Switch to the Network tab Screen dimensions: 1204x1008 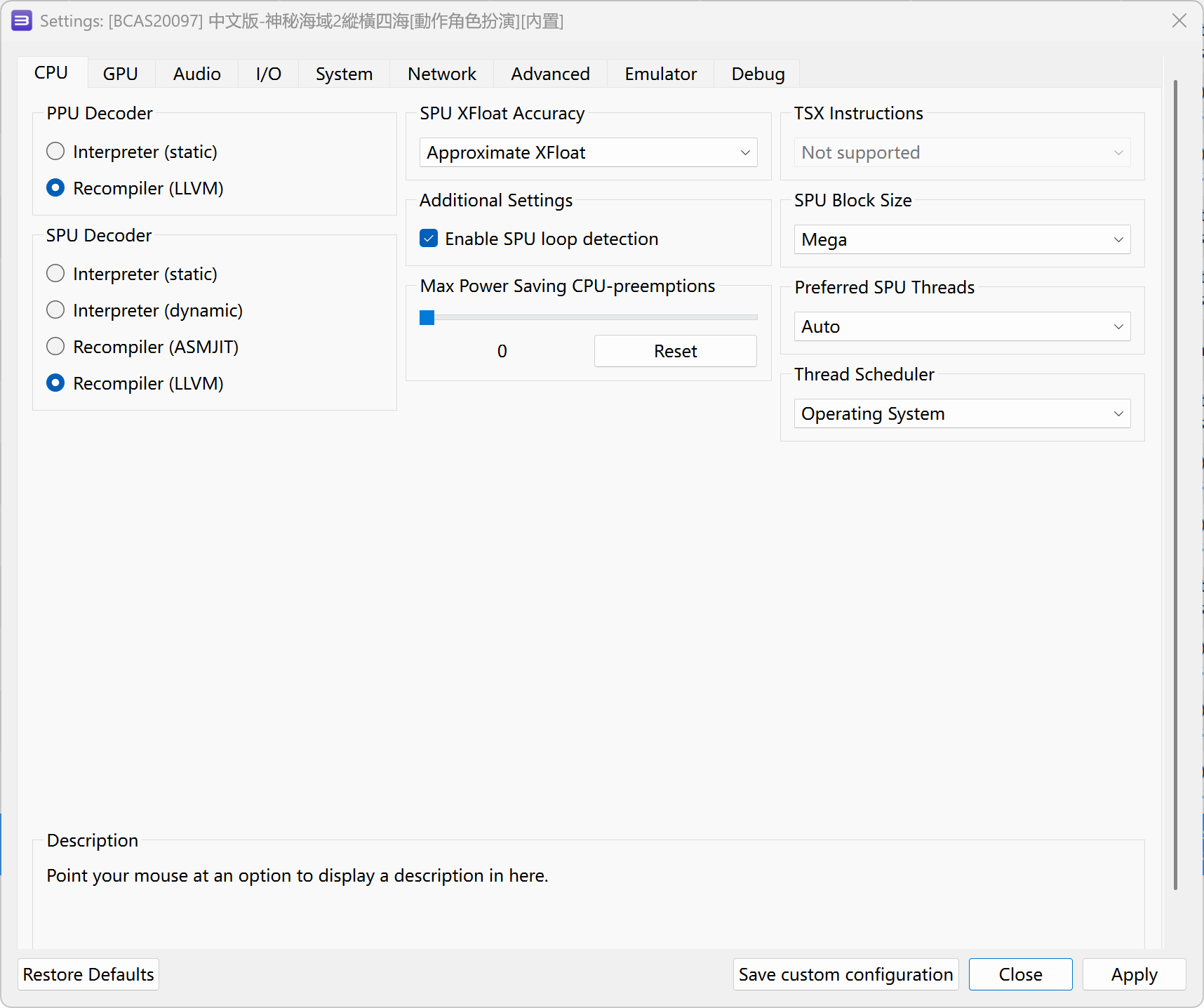442,74
